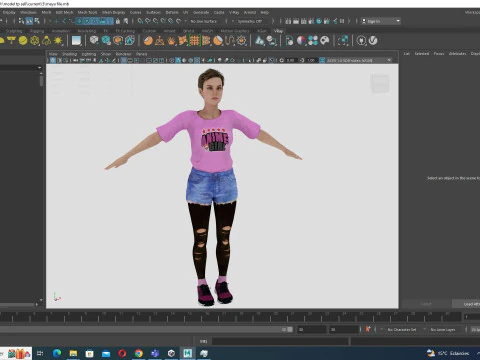Toggle the selection lock icon
The width and height of the screenshot is (480, 360).
click(x=118, y=21)
